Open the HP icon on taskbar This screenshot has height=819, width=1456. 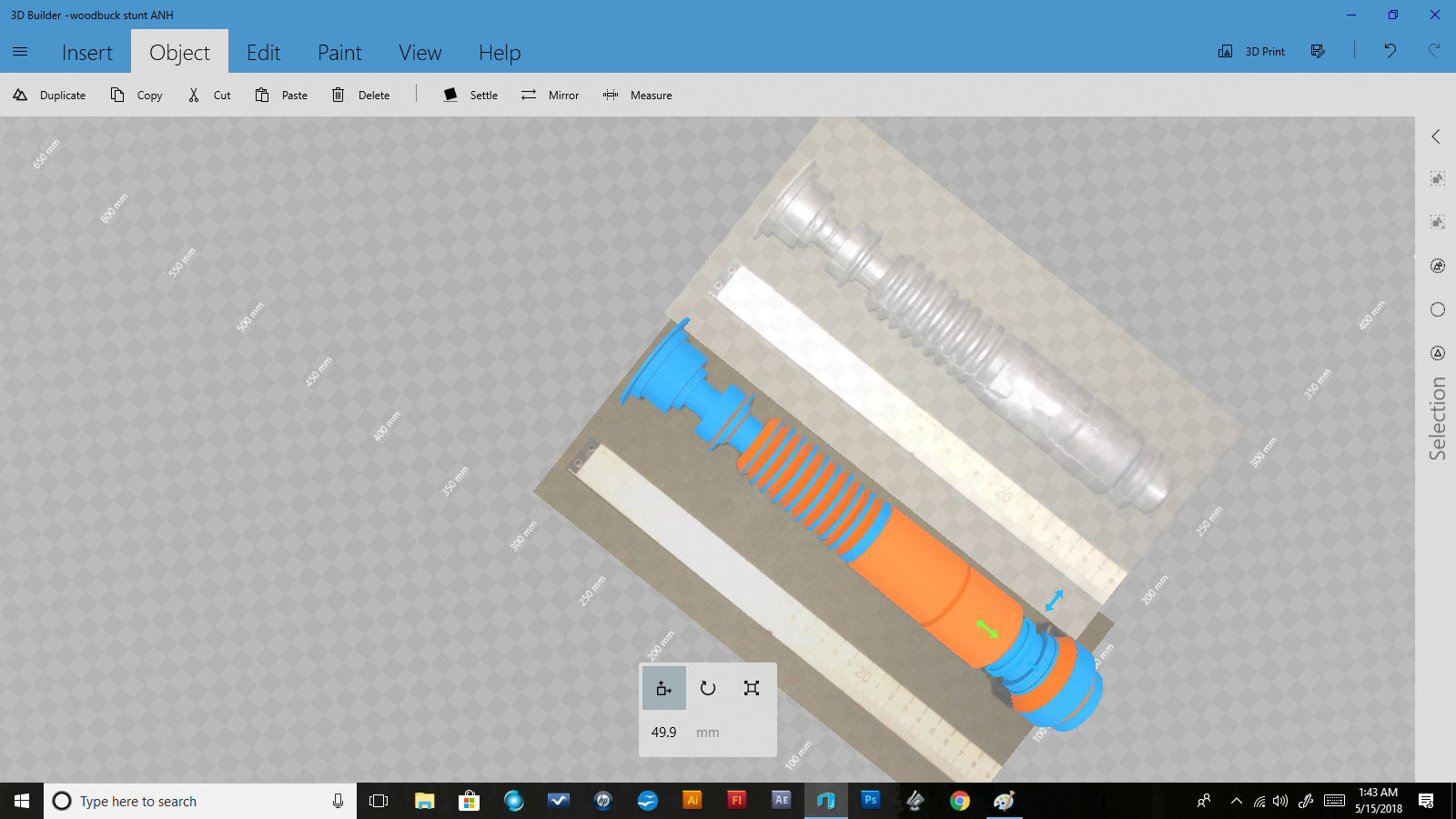click(603, 801)
